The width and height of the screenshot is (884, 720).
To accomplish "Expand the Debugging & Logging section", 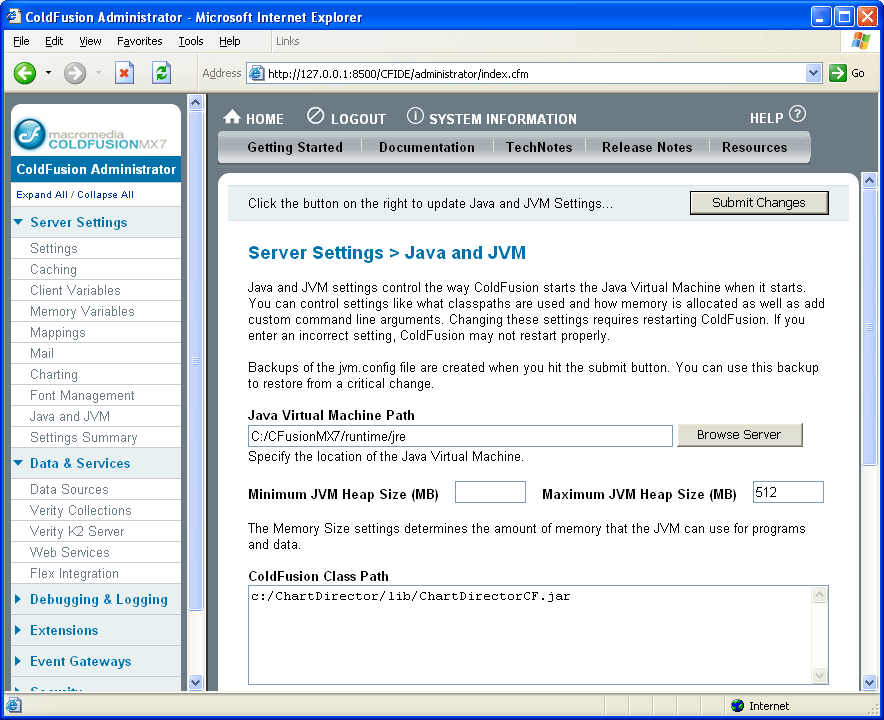I will coord(17,599).
